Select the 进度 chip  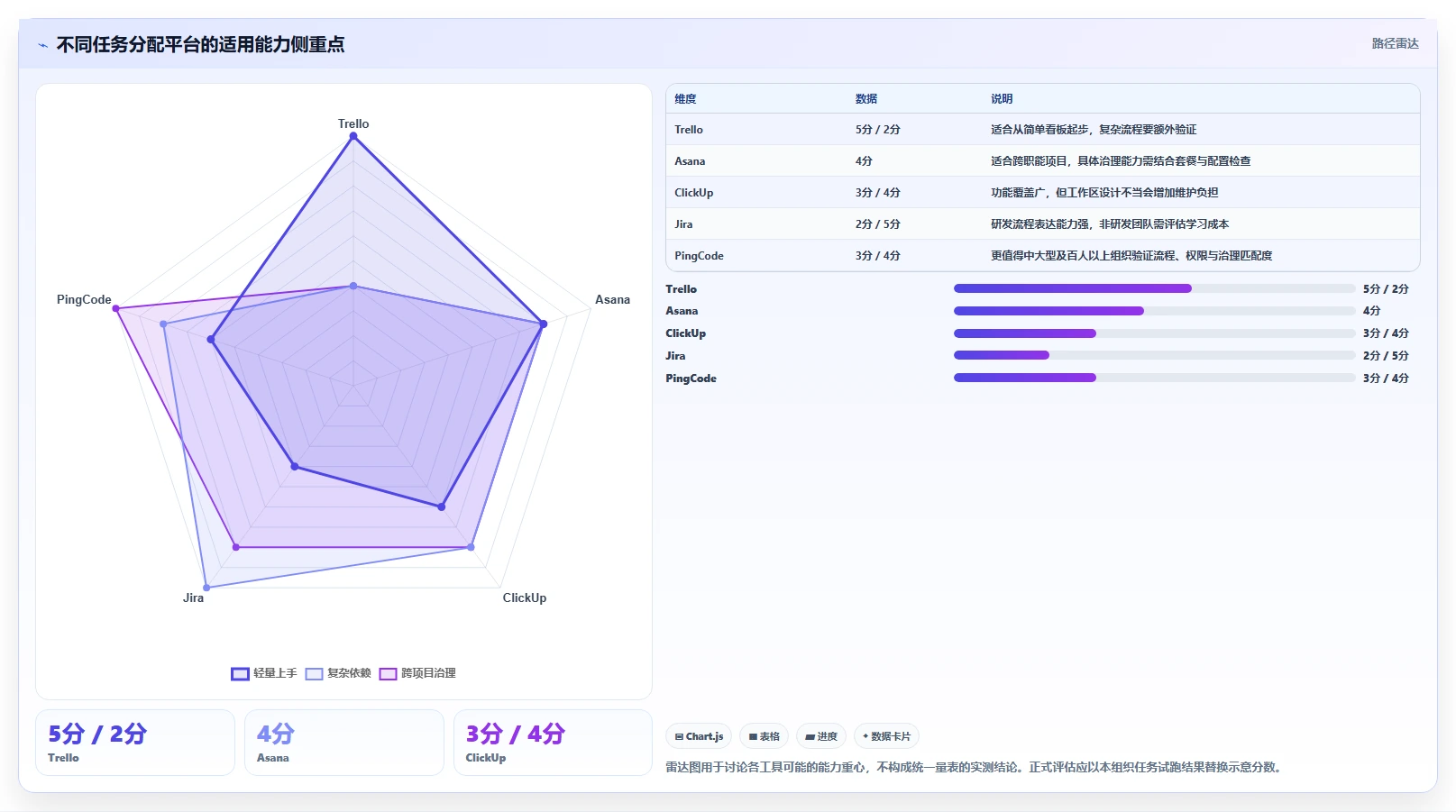[821, 736]
